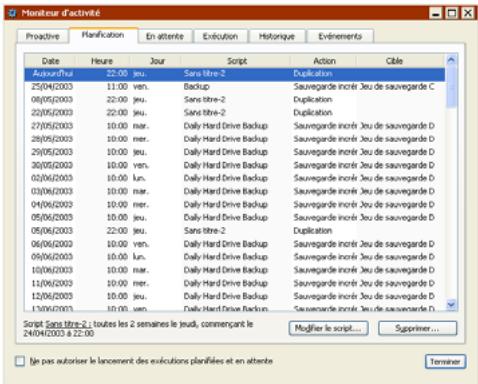Sort by the Date column header
The width and height of the screenshot is (478, 384).
tap(50, 61)
